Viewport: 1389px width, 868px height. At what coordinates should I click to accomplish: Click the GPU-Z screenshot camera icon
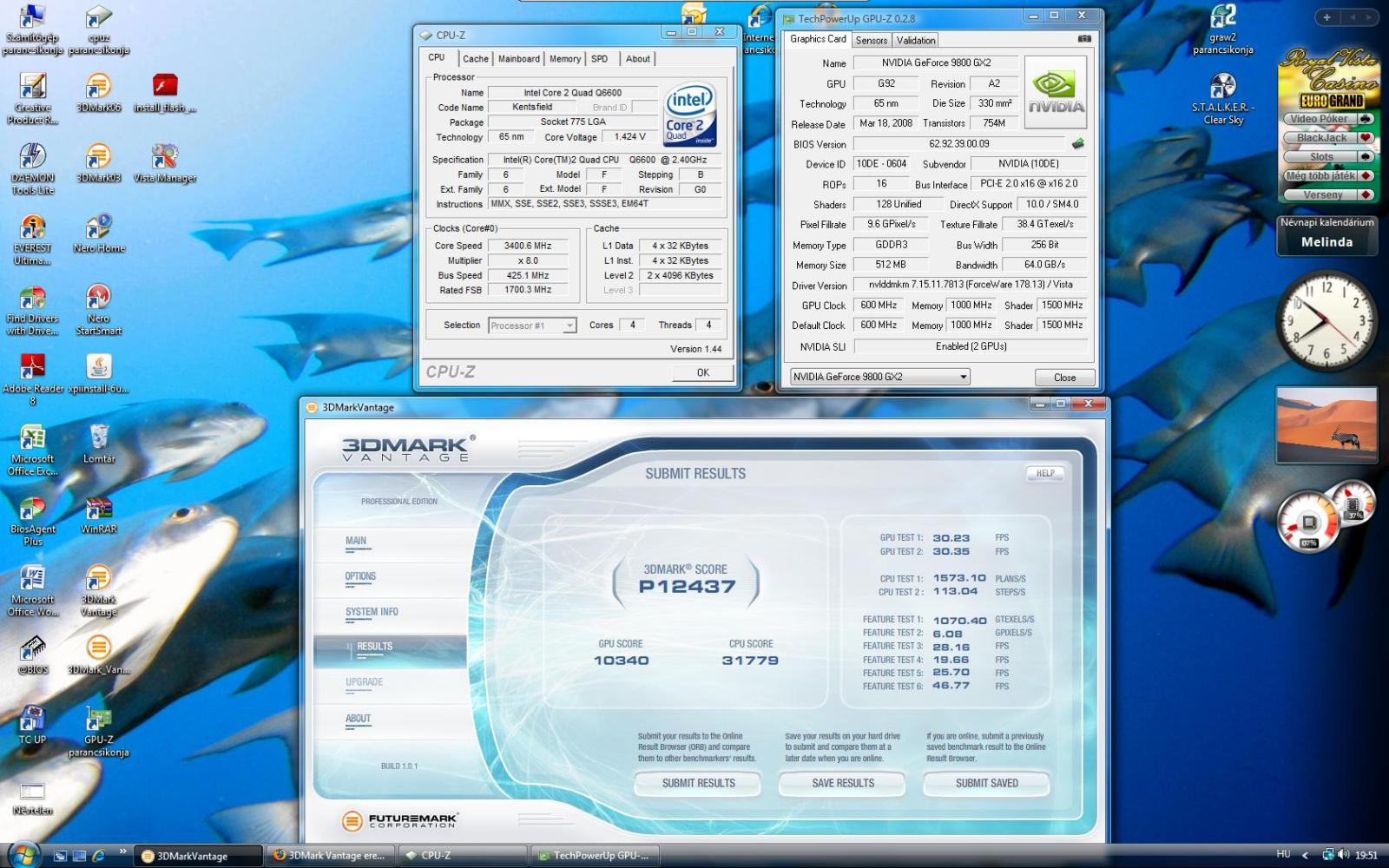pyautogui.click(x=1084, y=39)
